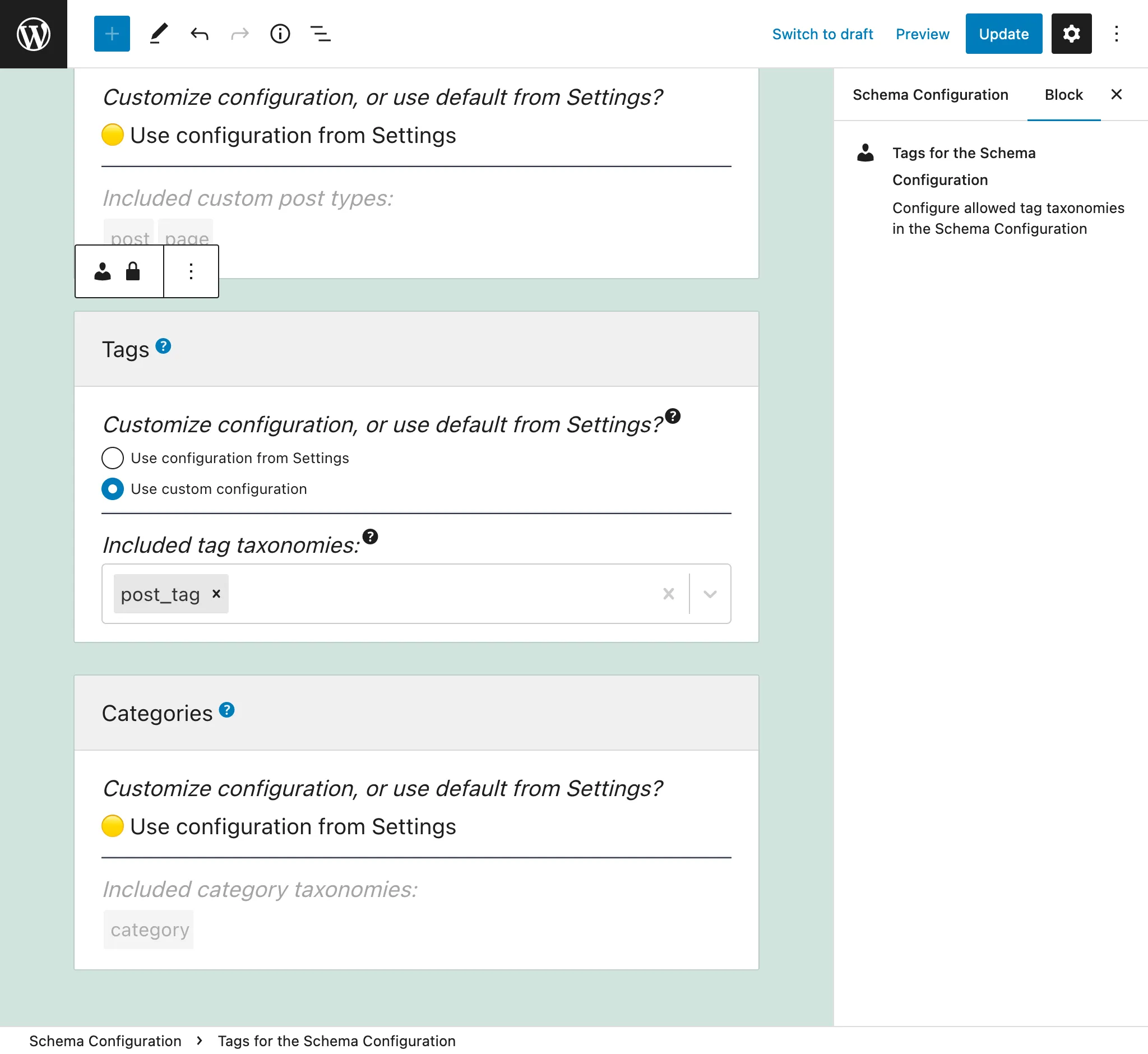Remove post_tag taxonomy with X button
The height and width of the screenshot is (1054, 1148).
[218, 594]
